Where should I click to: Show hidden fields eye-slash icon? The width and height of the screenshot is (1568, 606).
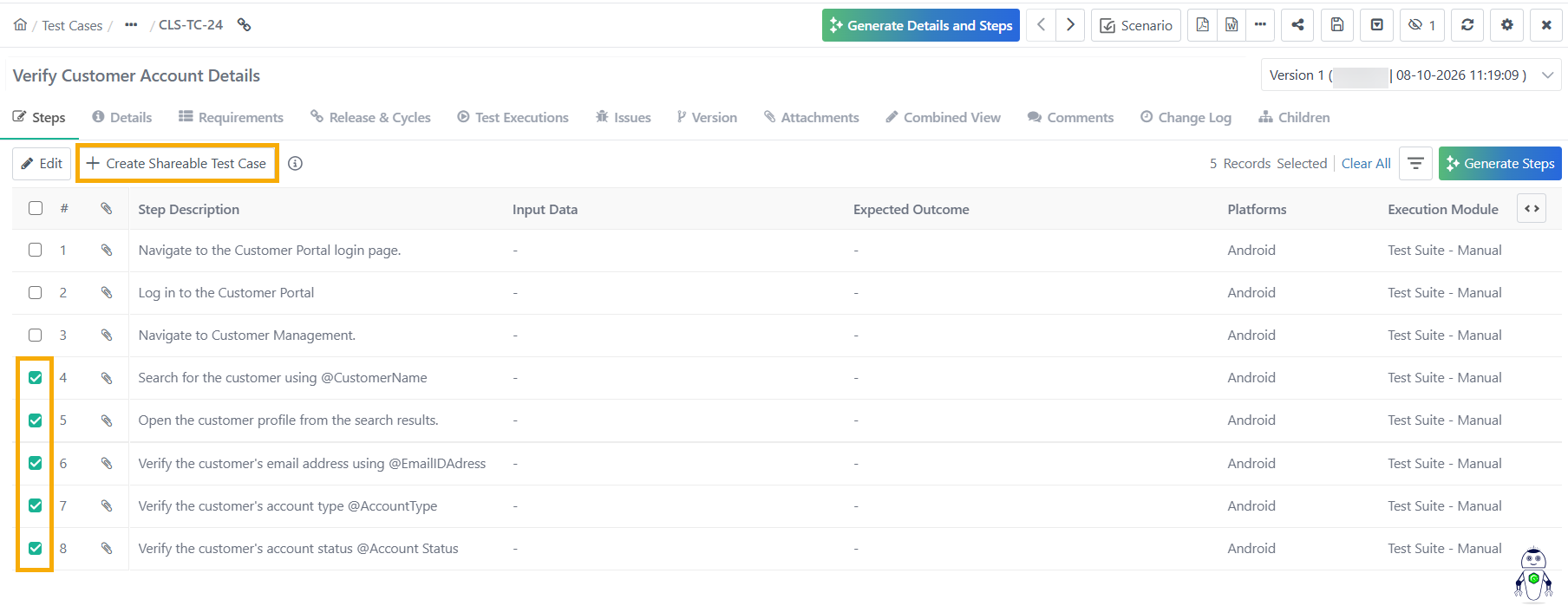1421,25
